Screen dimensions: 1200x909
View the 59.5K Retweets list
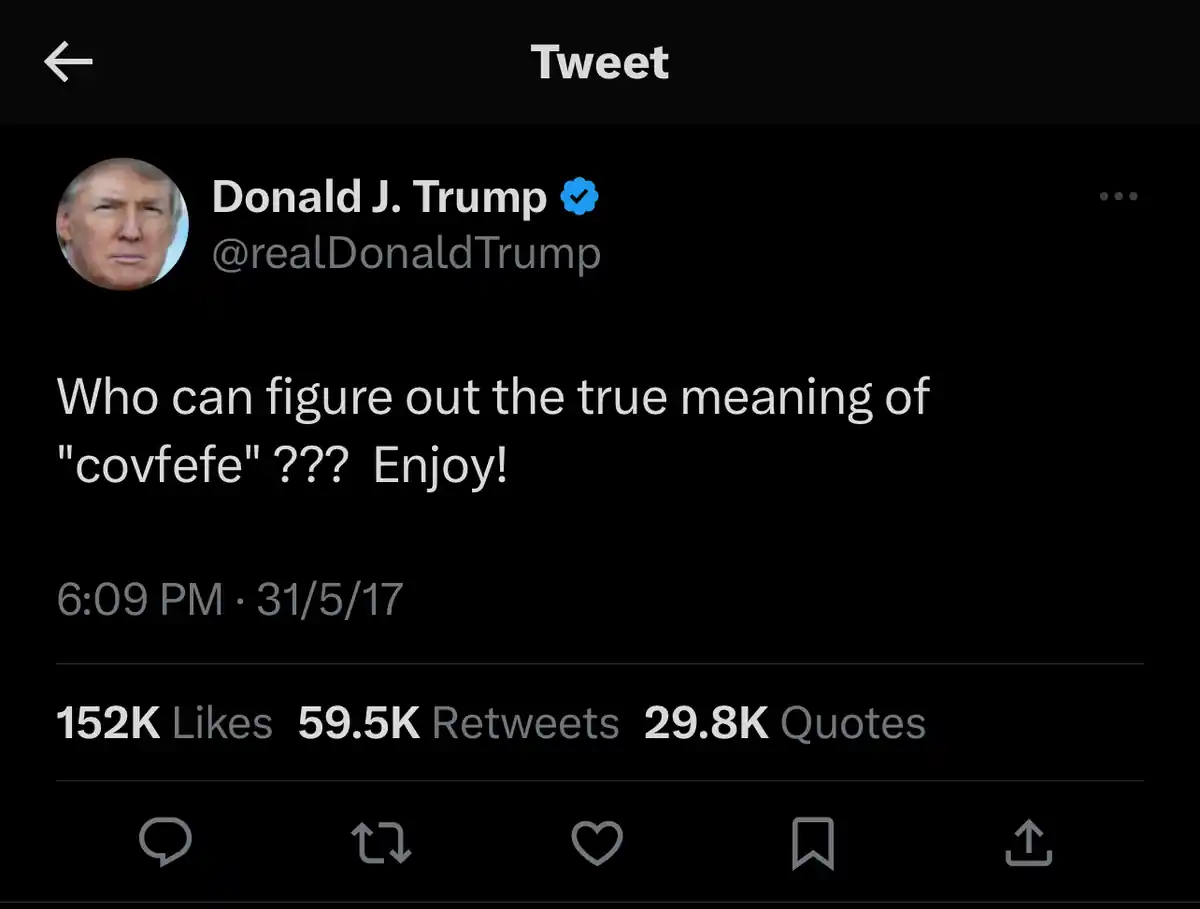point(458,723)
